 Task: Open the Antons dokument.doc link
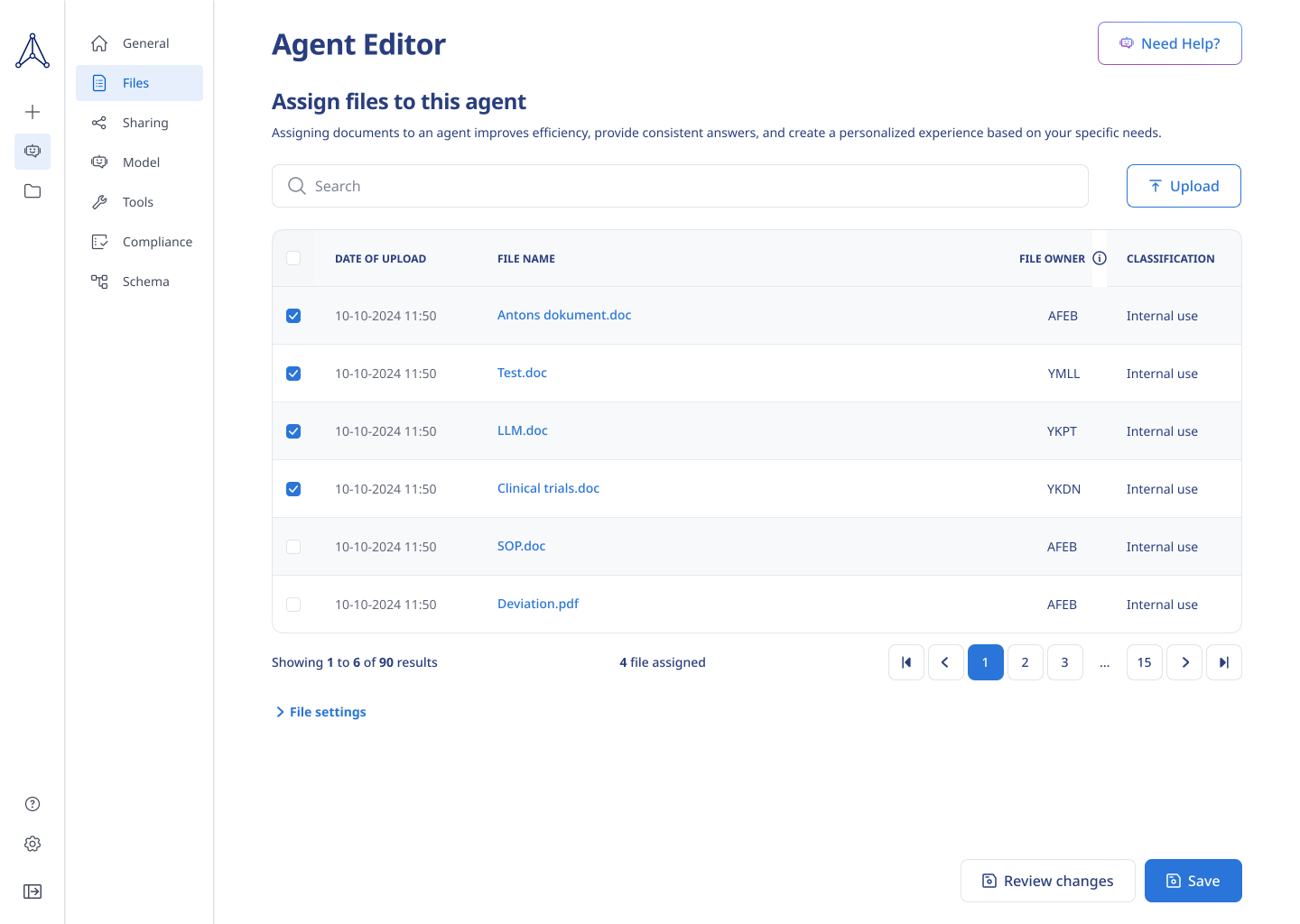tap(564, 315)
